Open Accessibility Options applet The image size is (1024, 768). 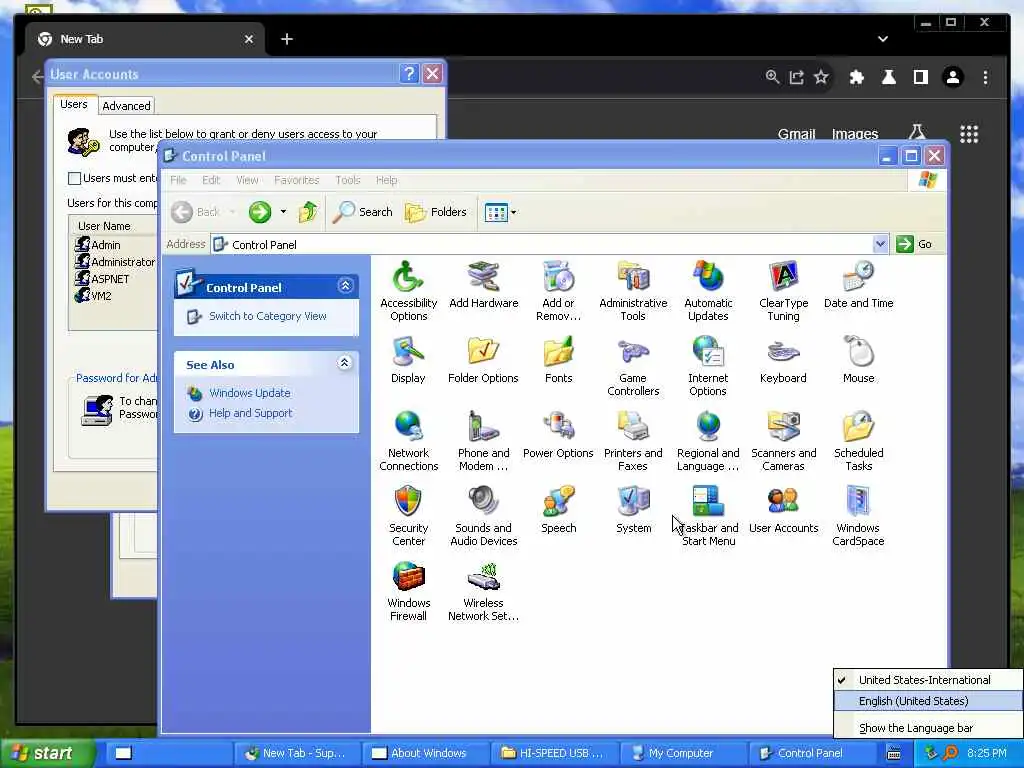(408, 291)
